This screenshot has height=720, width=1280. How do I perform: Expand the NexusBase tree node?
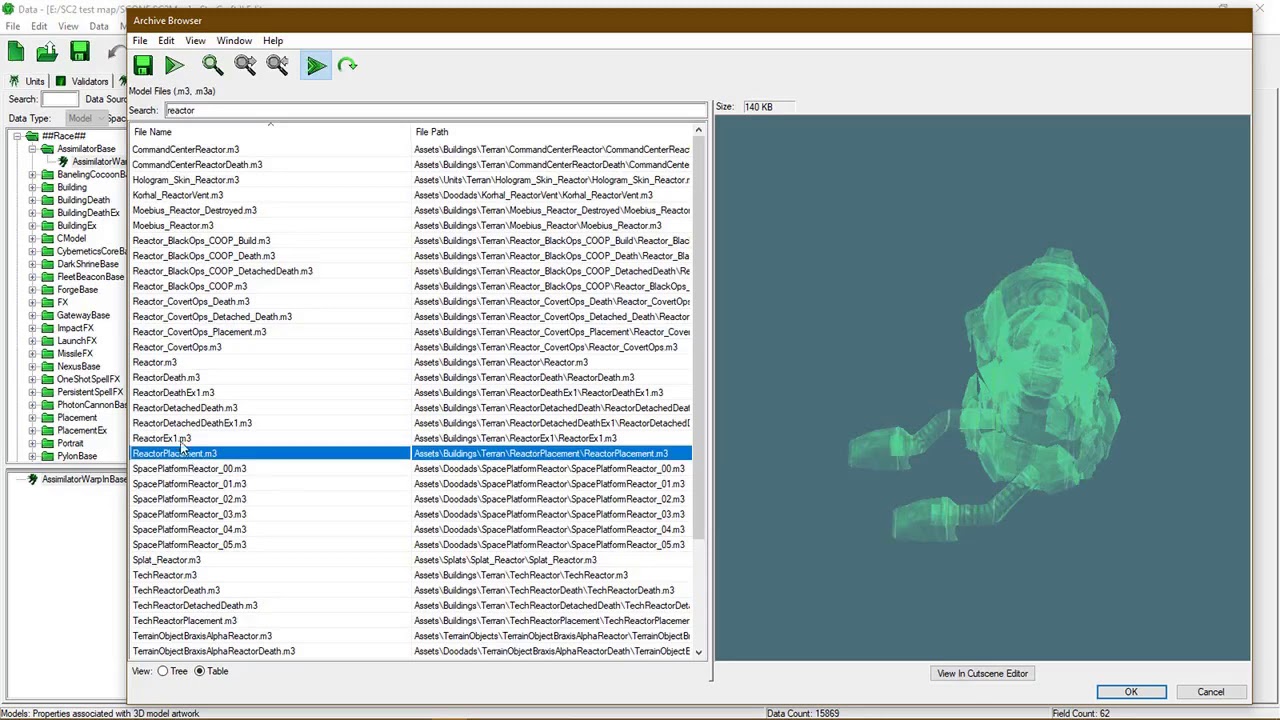(x=32, y=366)
